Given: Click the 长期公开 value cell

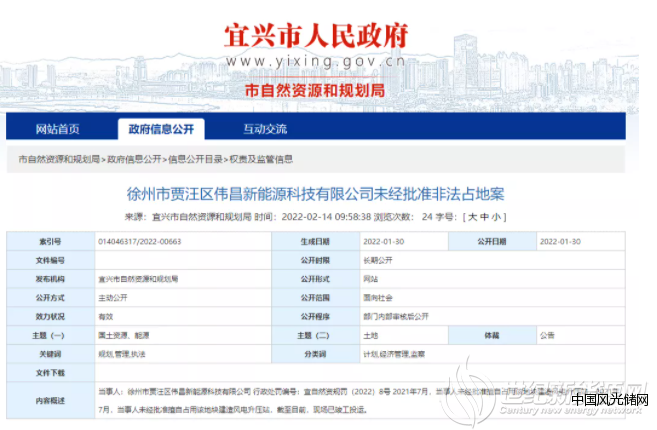Looking at the screenshot, I should (x=492, y=260).
